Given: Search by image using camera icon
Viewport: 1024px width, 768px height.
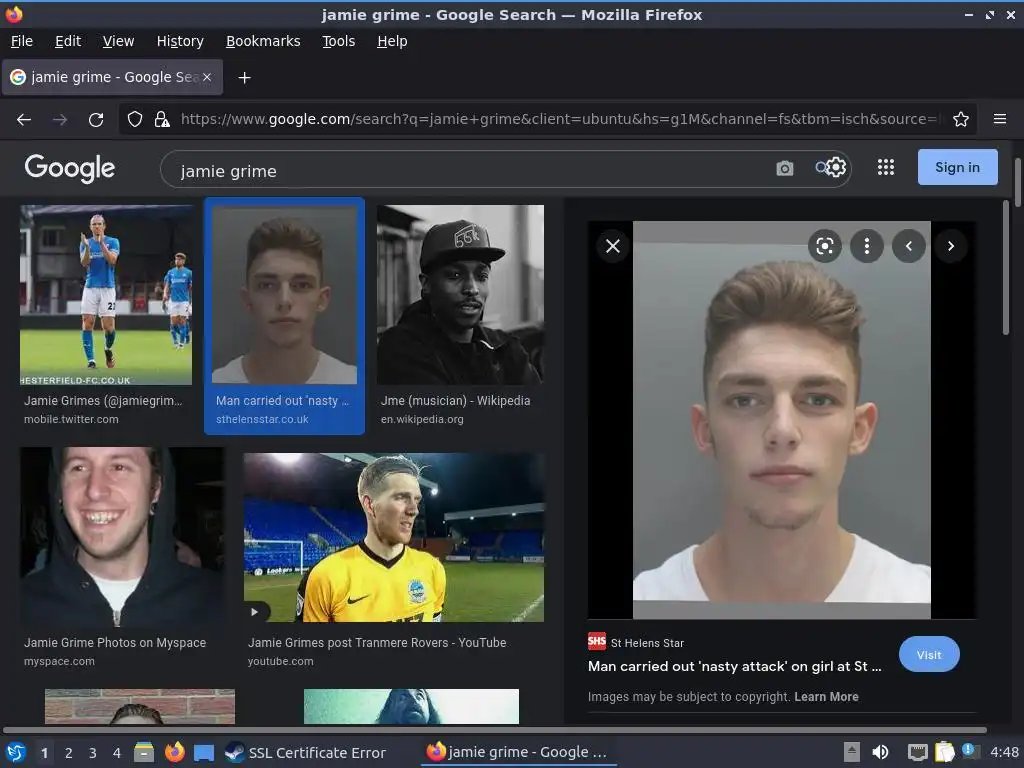Looking at the screenshot, I should click(x=784, y=169).
